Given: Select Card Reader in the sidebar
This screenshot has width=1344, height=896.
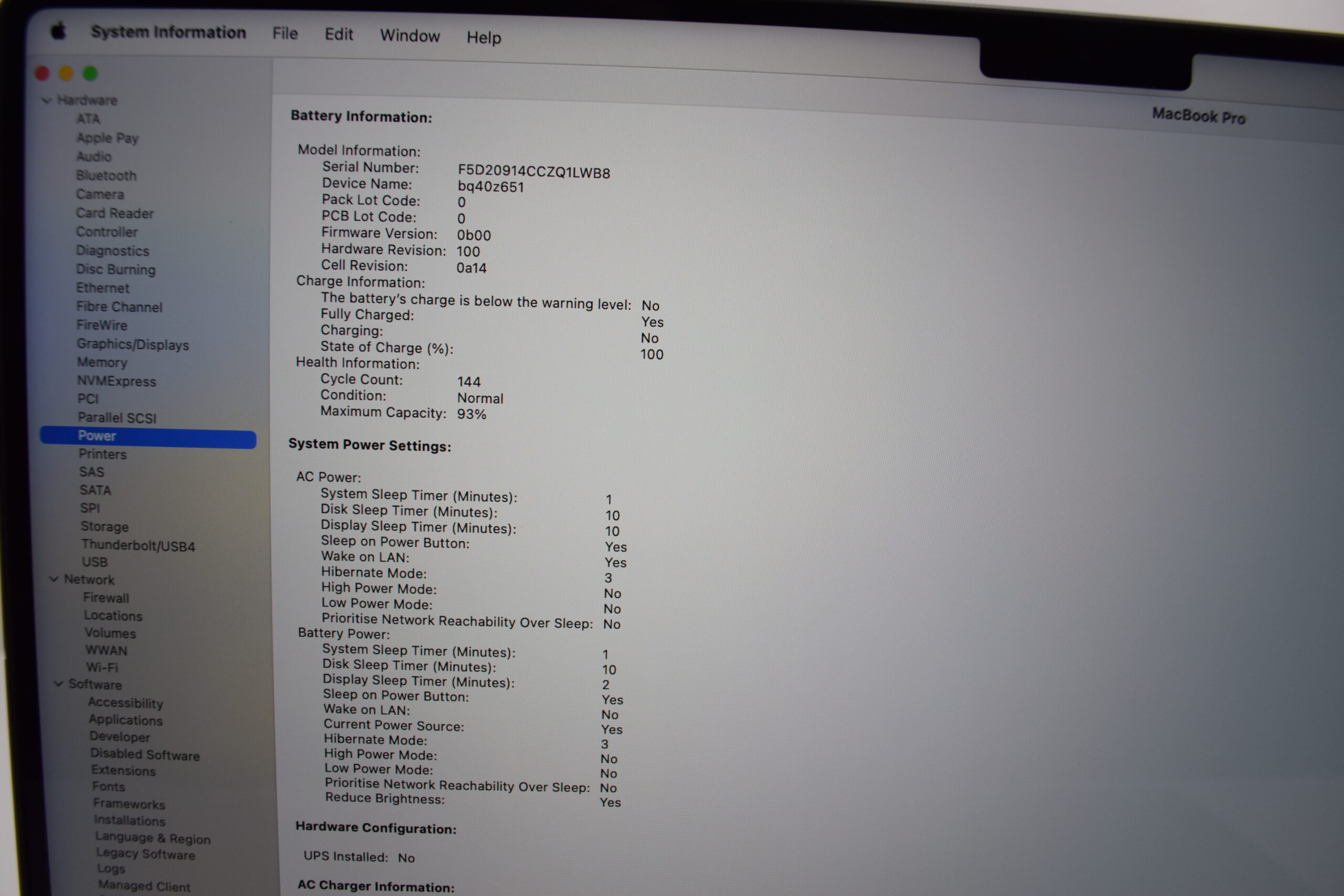Looking at the screenshot, I should [115, 213].
